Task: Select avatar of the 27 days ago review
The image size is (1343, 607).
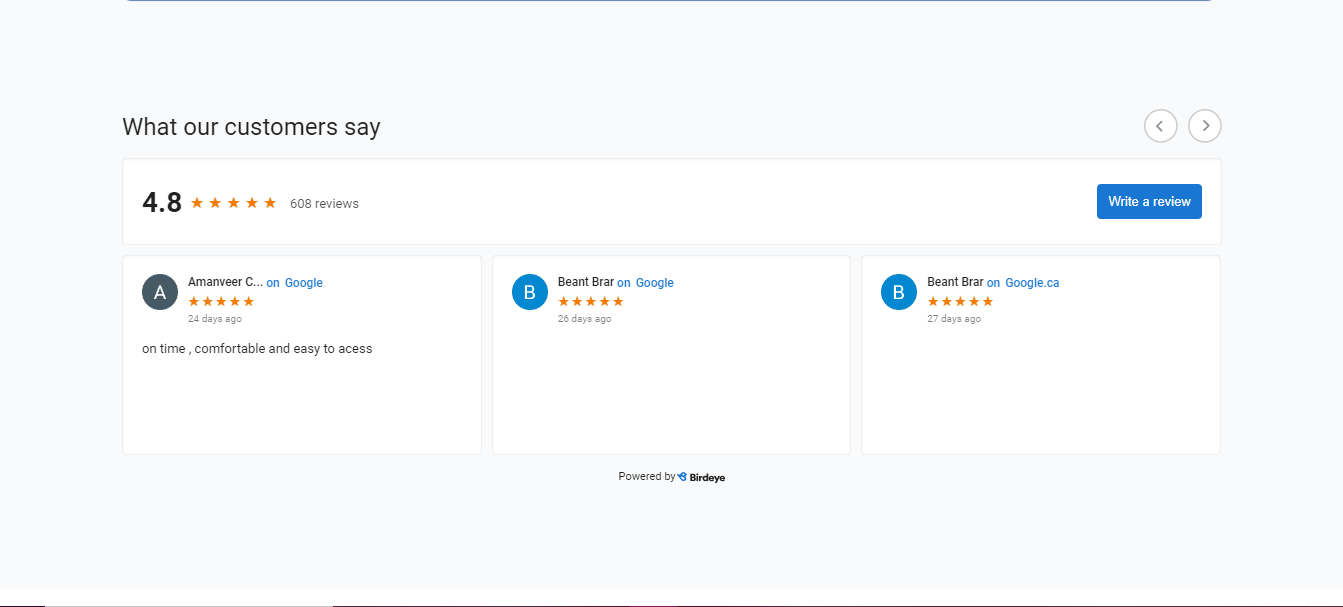Action: 899,292
